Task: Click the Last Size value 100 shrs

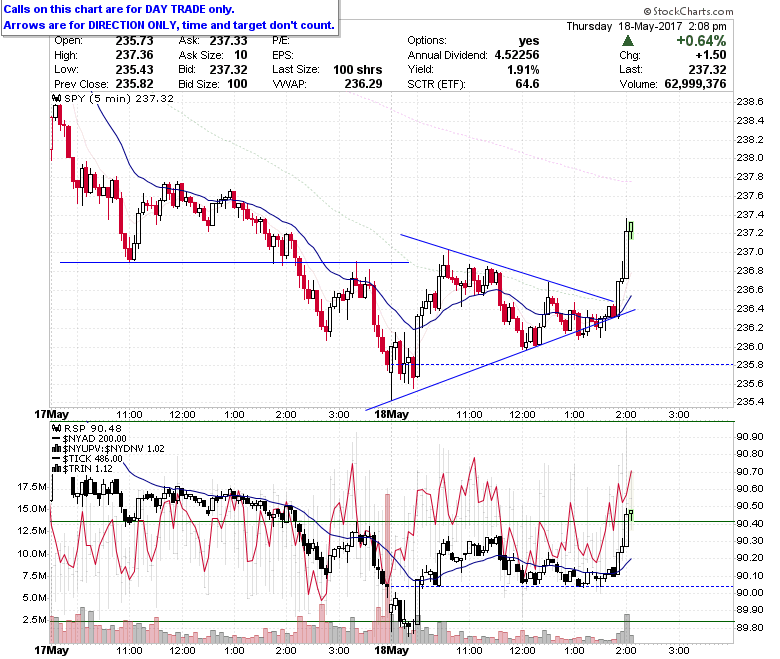Action: tap(358, 70)
